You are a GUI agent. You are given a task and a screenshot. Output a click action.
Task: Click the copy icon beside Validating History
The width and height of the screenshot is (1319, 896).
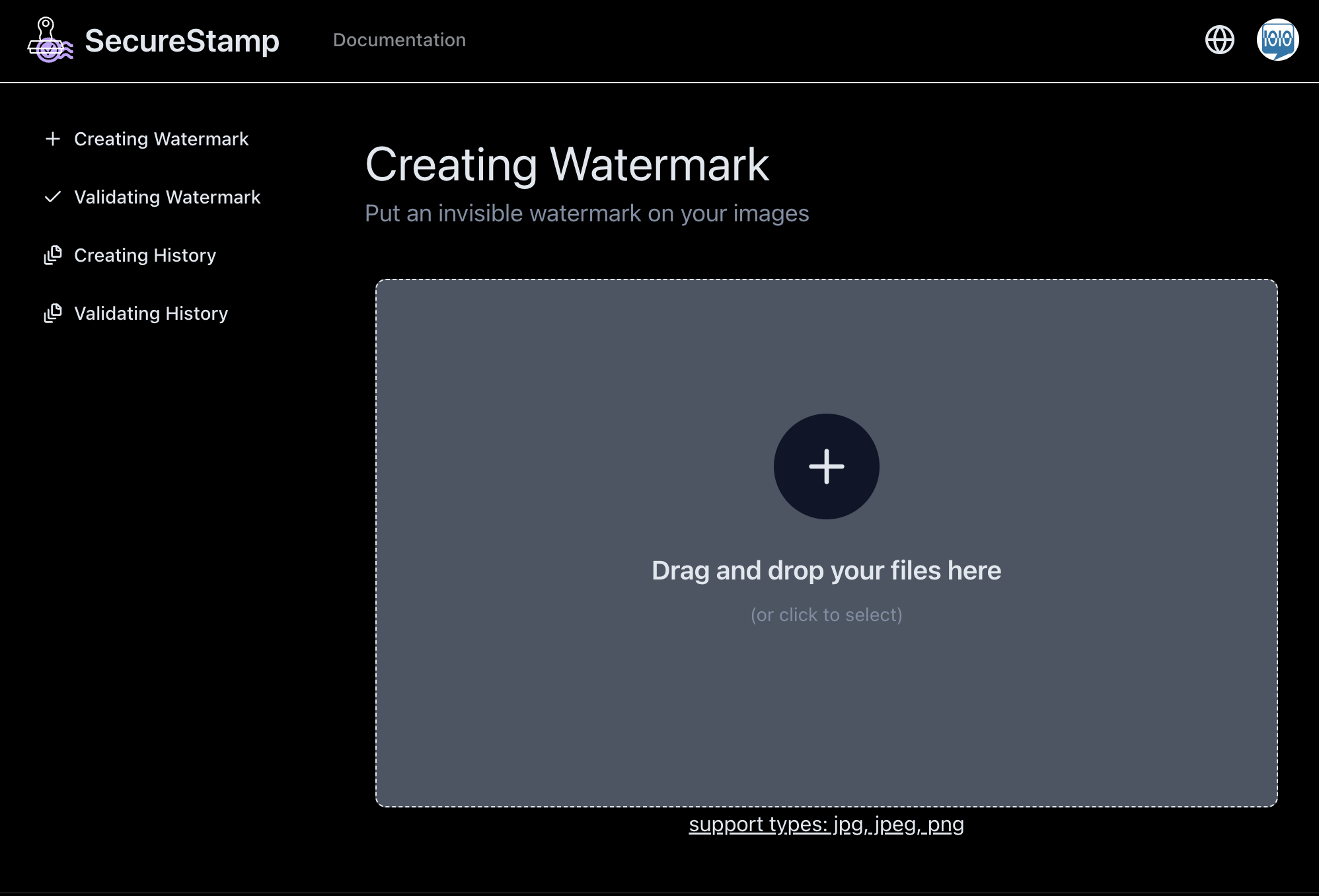pyautogui.click(x=53, y=313)
